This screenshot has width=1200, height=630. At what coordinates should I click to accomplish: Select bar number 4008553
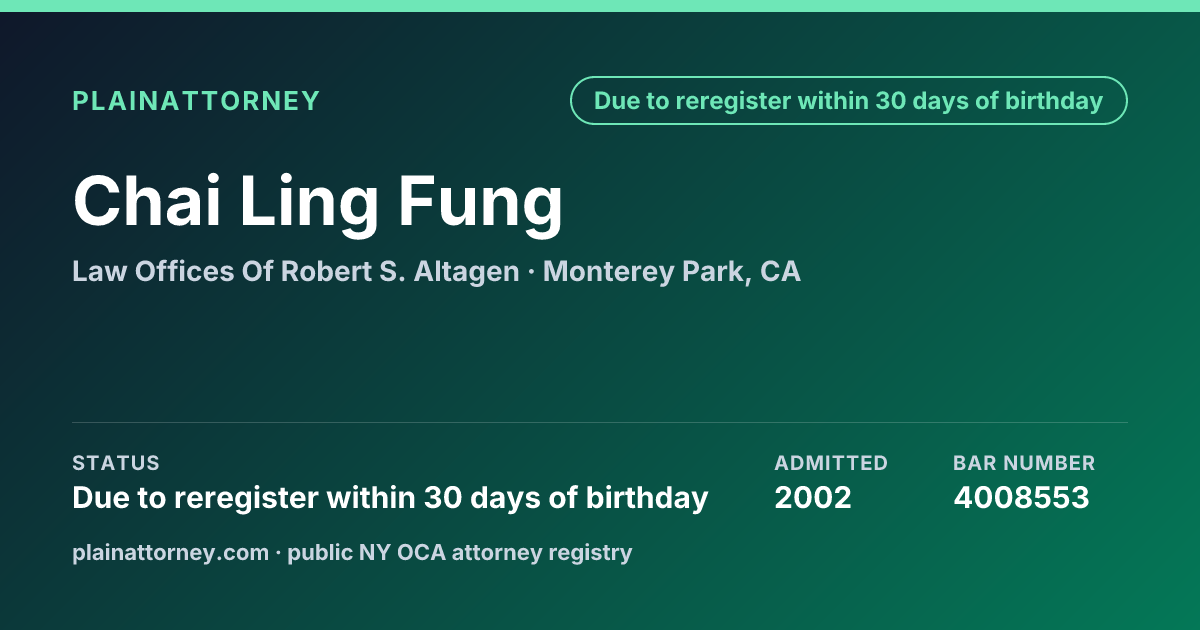(1021, 498)
